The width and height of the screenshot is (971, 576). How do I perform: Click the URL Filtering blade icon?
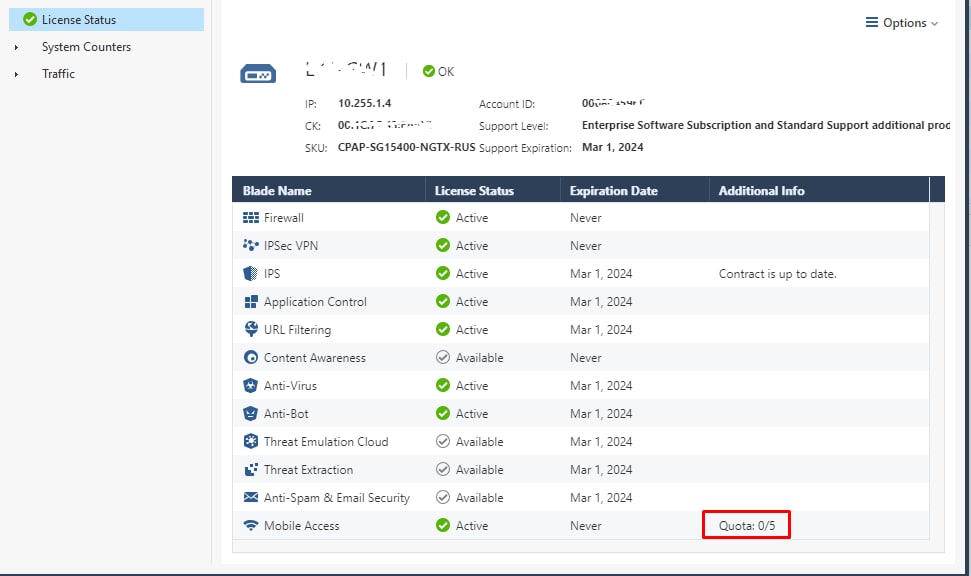[251, 329]
